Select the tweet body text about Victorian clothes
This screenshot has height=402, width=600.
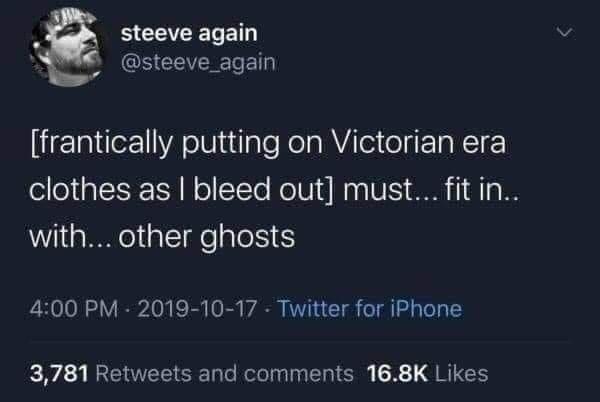(274, 190)
